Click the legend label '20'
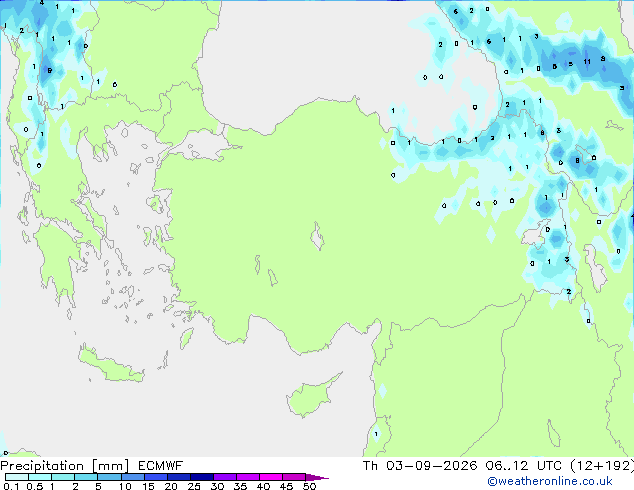The image size is (634, 490). tap(171, 486)
